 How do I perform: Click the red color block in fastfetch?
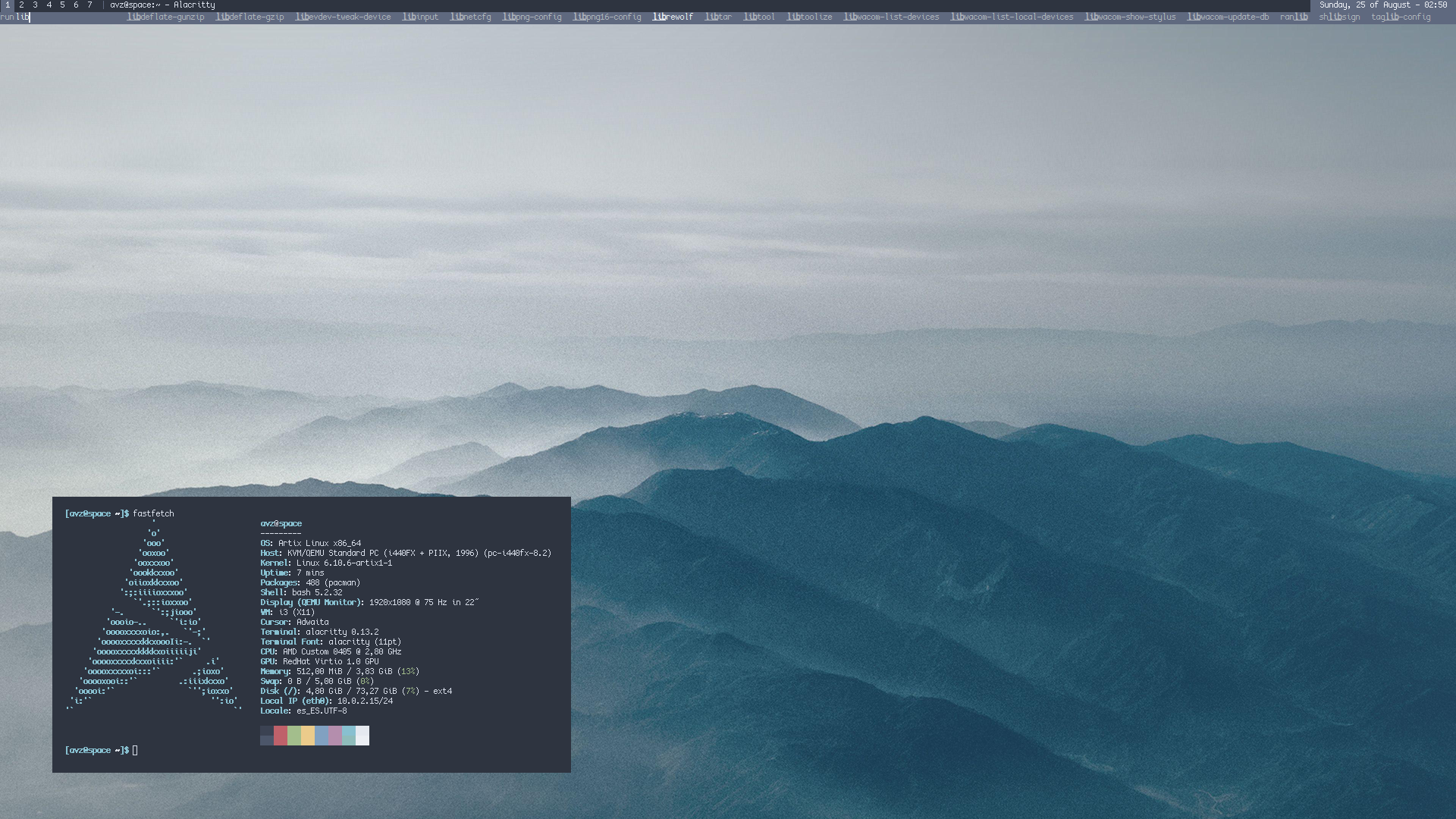(281, 735)
